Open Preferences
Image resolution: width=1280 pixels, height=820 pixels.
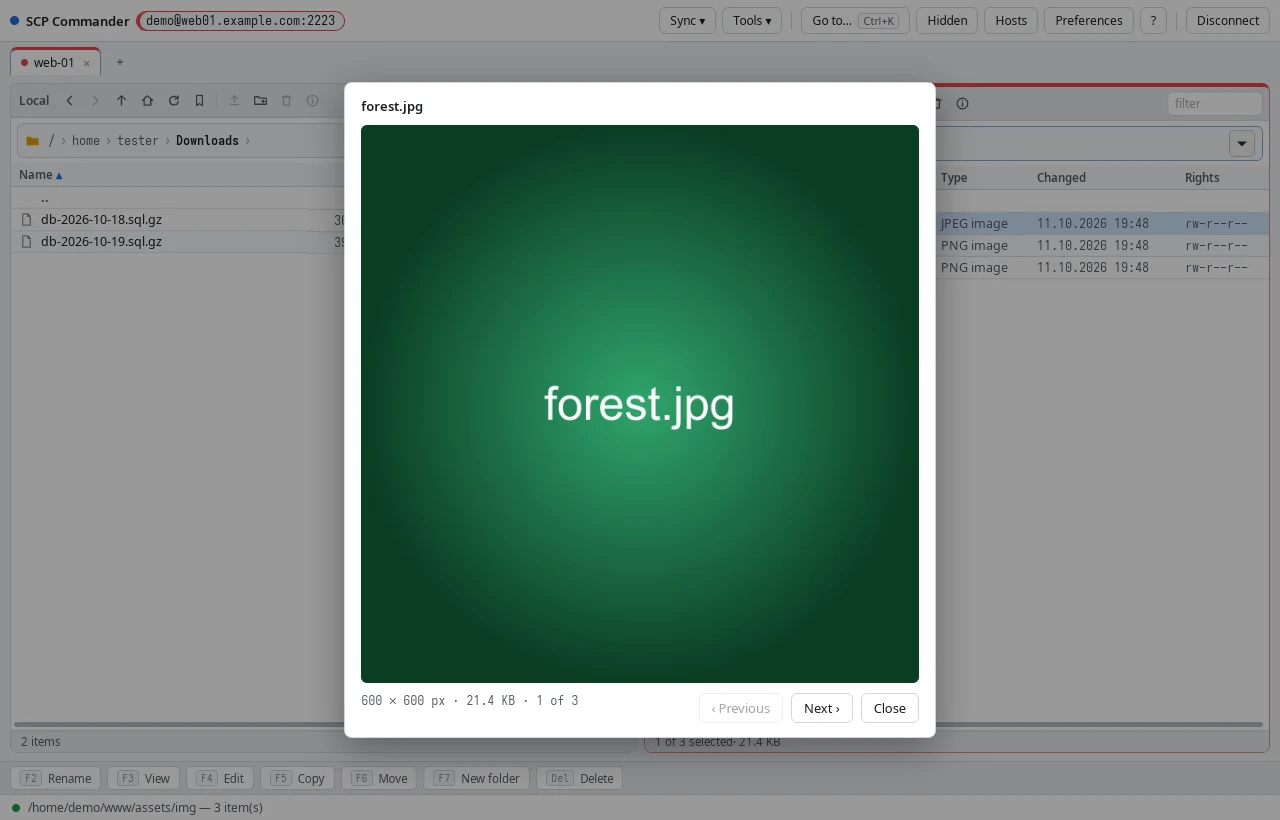pos(1089,21)
